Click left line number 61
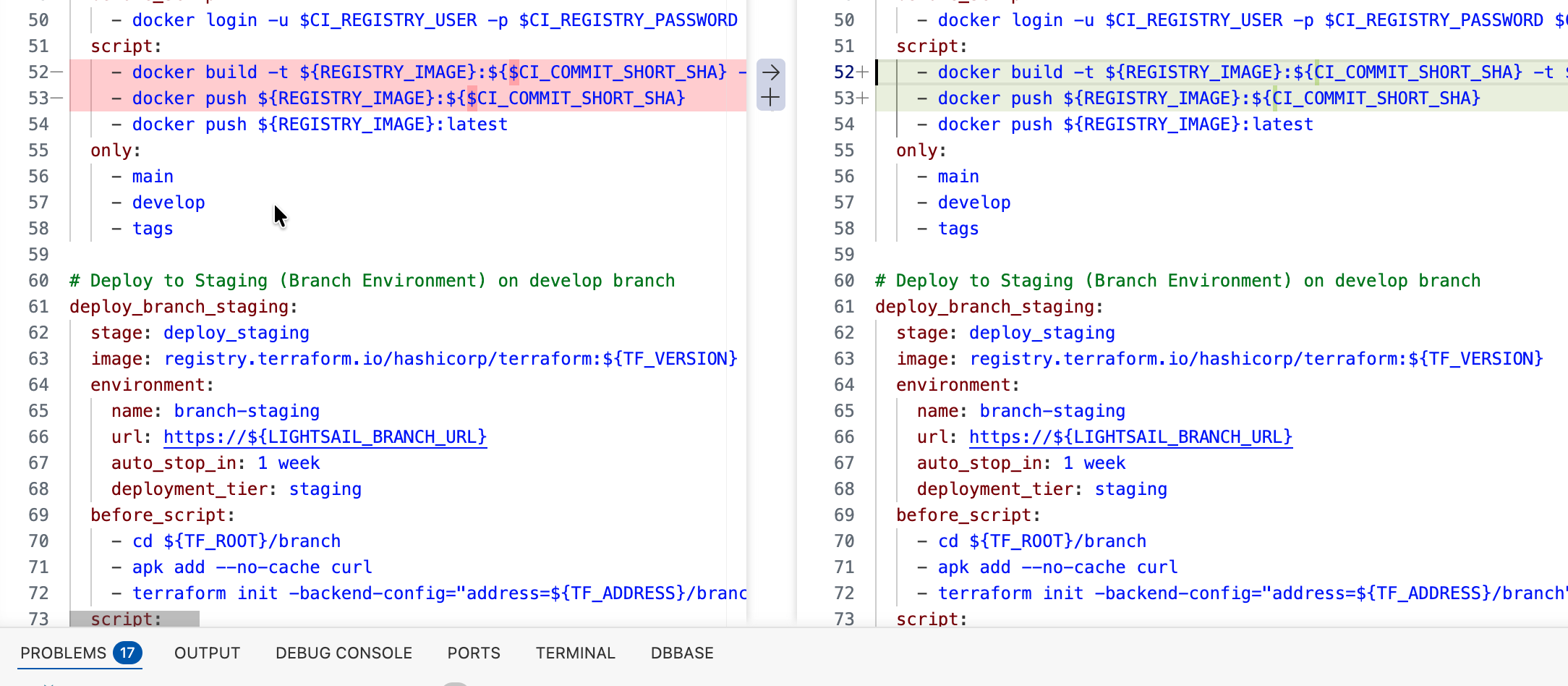1568x686 pixels. (38, 307)
